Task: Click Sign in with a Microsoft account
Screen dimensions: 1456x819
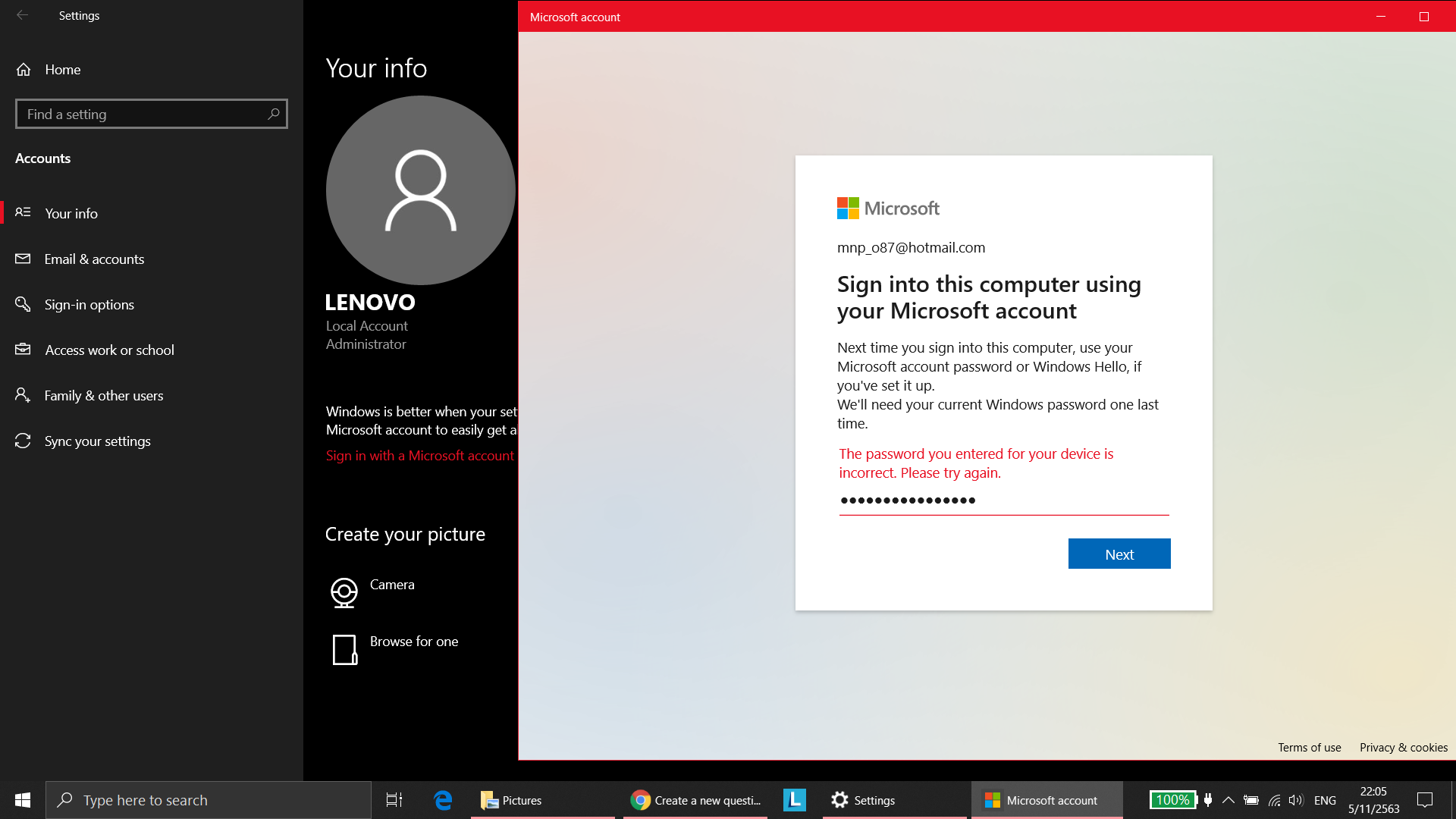Action: coord(419,455)
